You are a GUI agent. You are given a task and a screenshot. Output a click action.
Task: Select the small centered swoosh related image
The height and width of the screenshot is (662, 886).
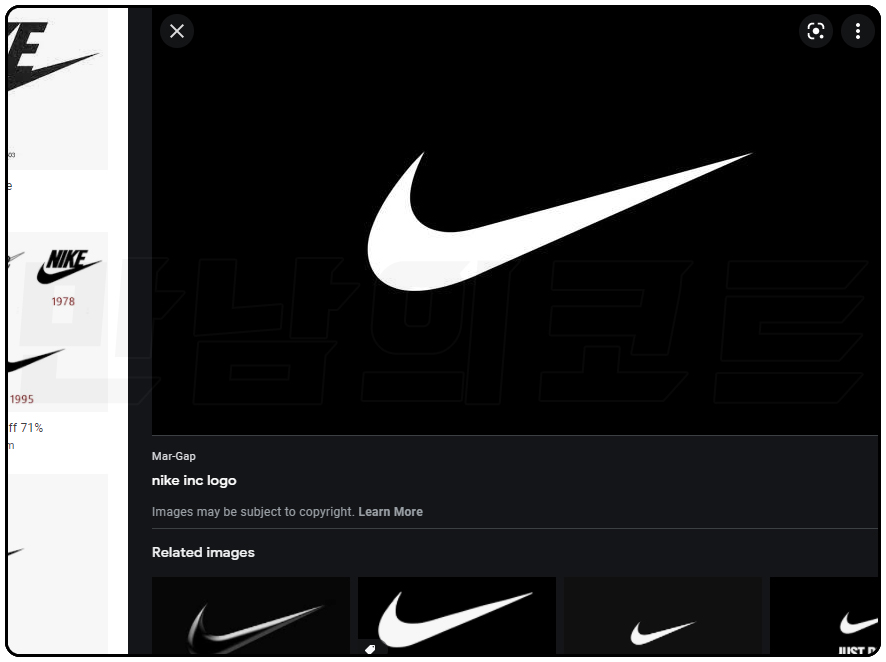[x=663, y=616]
